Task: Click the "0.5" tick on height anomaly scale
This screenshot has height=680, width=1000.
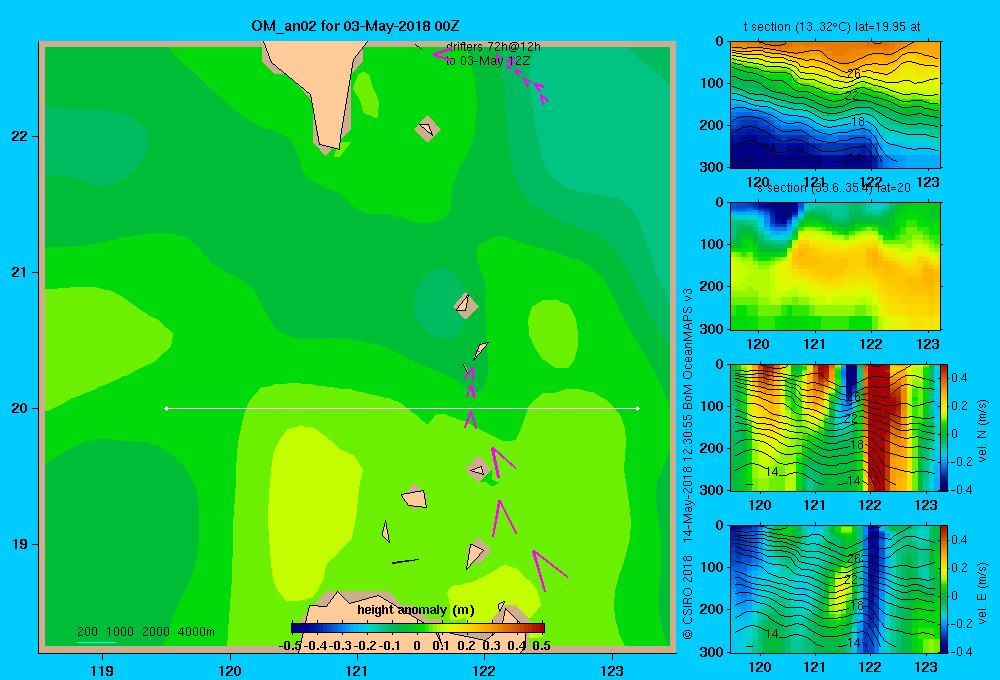Action: [x=541, y=646]
